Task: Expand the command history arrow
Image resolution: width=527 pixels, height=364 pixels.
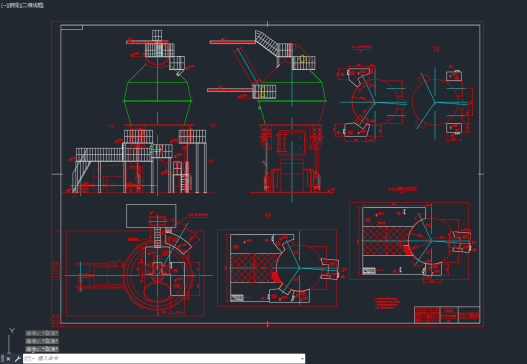Action: click(x=301, y=359)
